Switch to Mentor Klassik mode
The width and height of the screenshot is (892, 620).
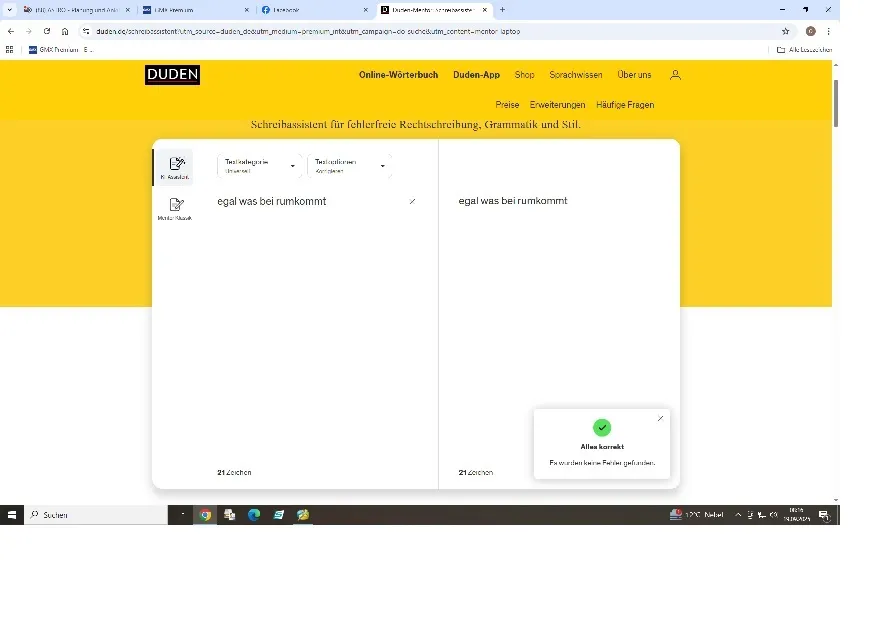[x=175, y=208]
